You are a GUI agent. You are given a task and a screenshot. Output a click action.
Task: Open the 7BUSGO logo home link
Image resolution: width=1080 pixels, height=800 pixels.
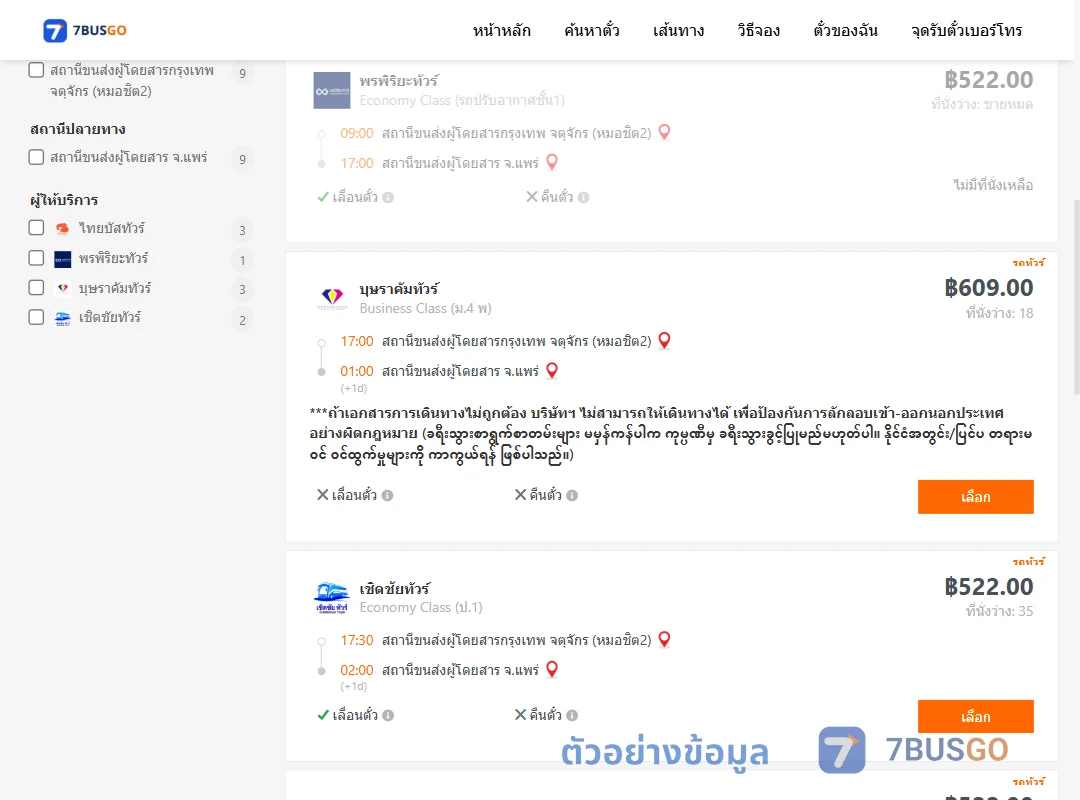85,30
